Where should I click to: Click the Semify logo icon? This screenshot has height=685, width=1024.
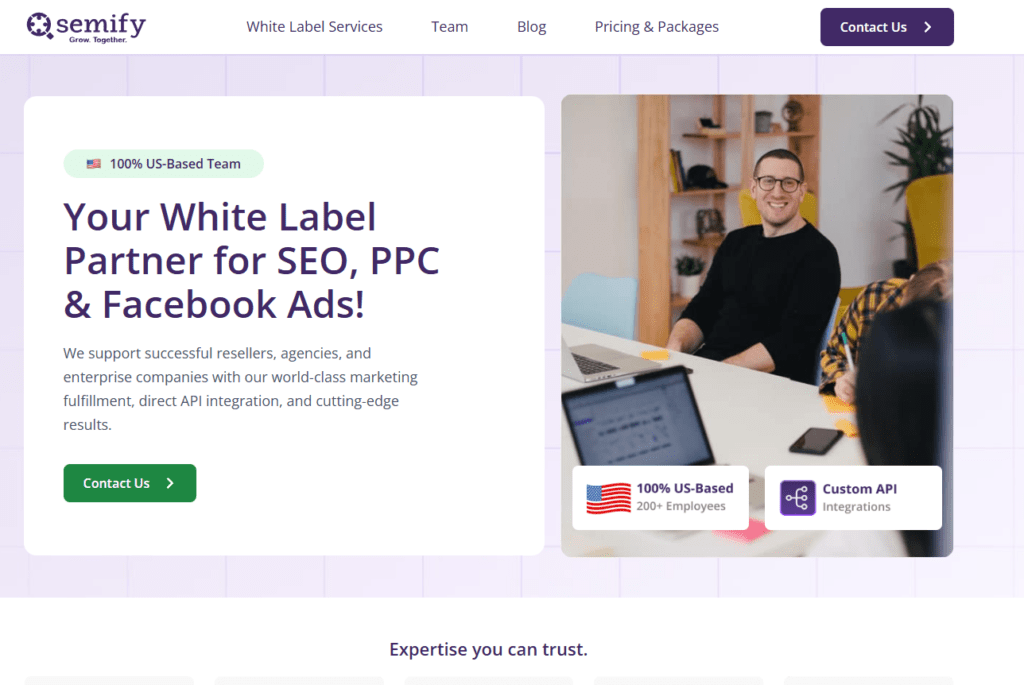[39, 25]
